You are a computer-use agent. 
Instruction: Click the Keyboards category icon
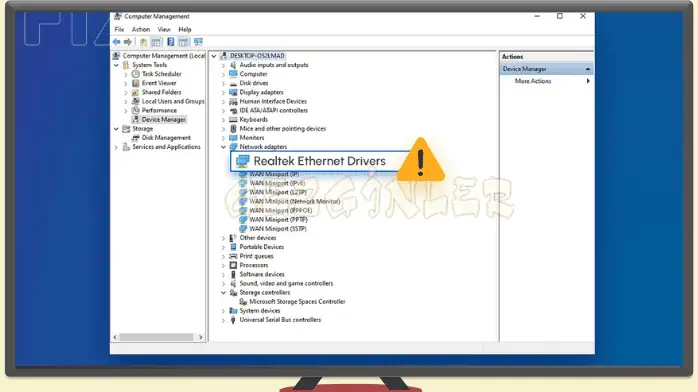(233, 119)
